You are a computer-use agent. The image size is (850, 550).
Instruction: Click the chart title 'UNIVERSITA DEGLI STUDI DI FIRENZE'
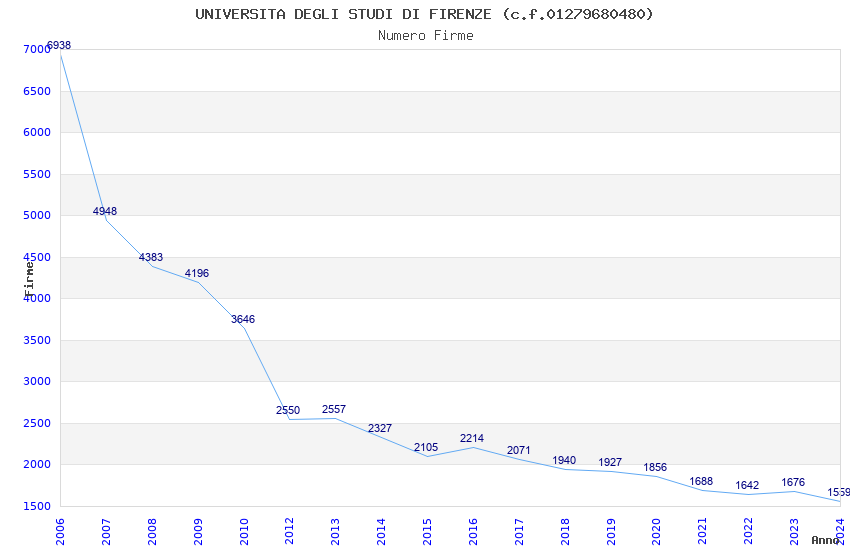(x=343, y=14)
